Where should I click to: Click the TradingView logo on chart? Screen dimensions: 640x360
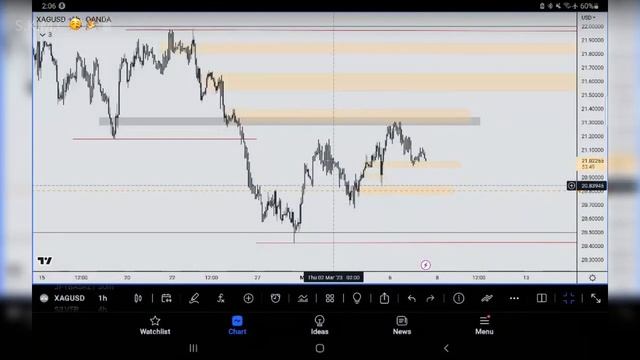coord(45,260)
